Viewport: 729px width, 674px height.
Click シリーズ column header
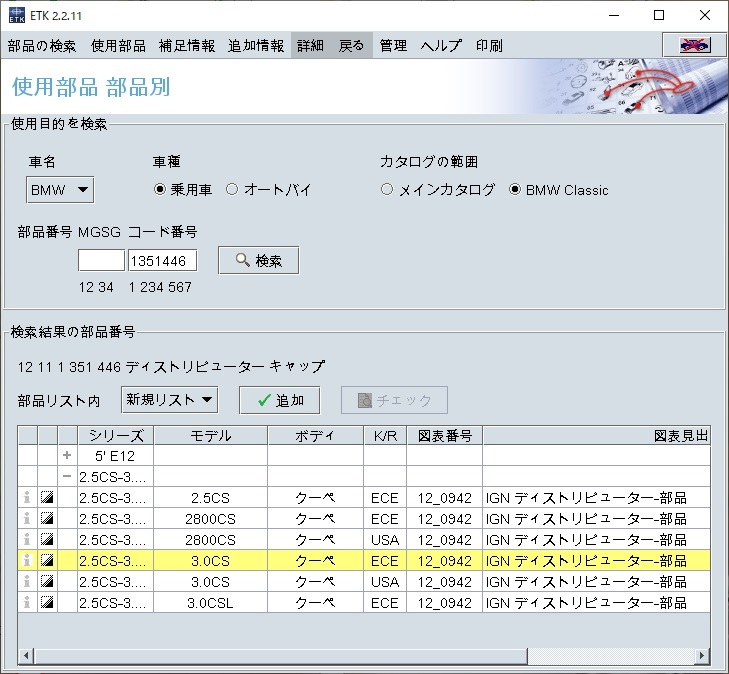click(116, 436)
